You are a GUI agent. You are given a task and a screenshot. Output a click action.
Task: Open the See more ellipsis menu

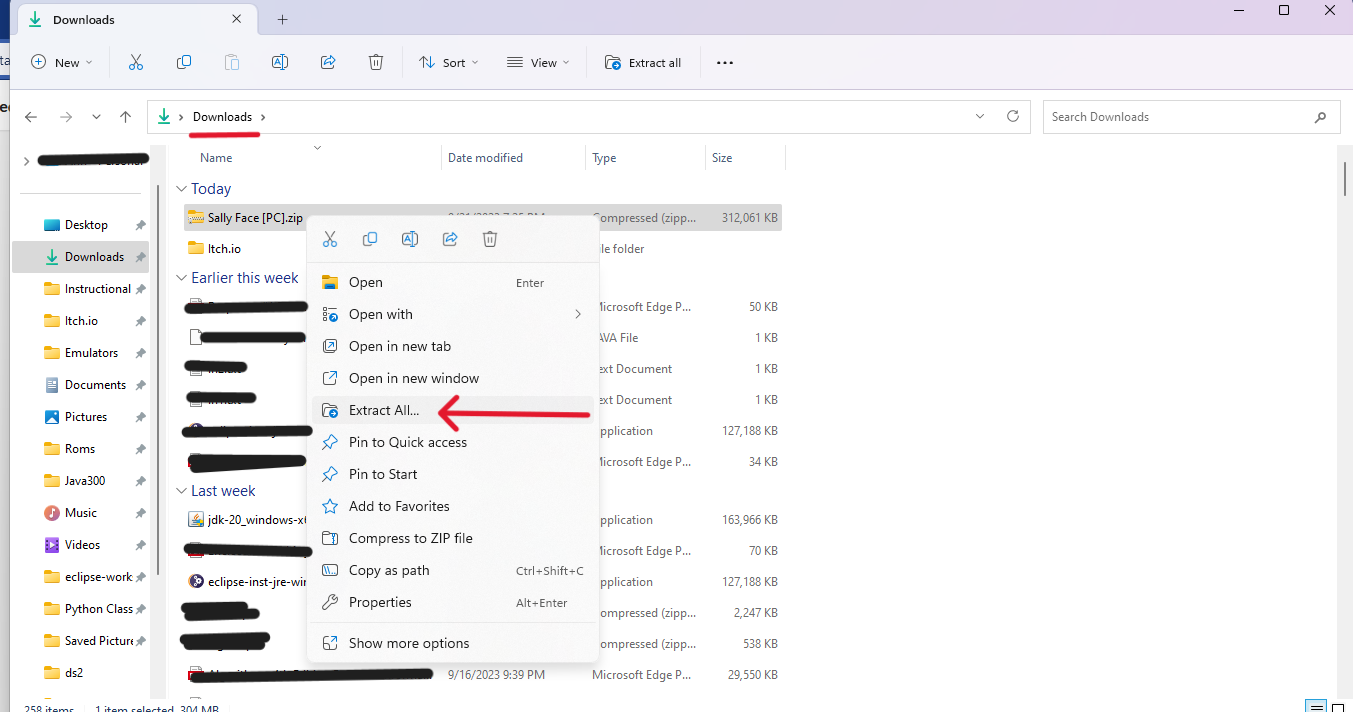(725, 62)
